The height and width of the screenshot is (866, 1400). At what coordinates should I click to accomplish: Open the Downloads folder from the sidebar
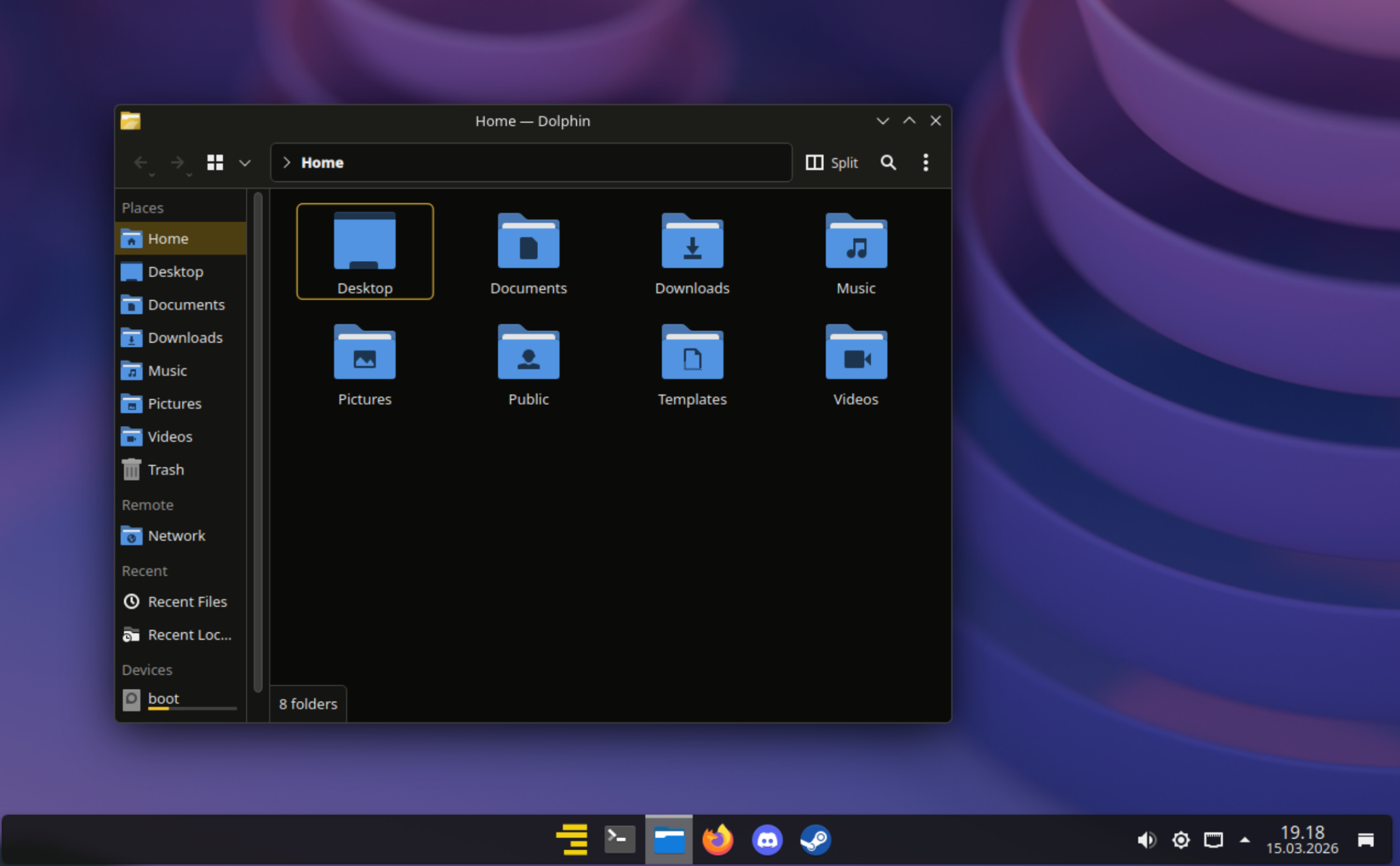[185, 337]
